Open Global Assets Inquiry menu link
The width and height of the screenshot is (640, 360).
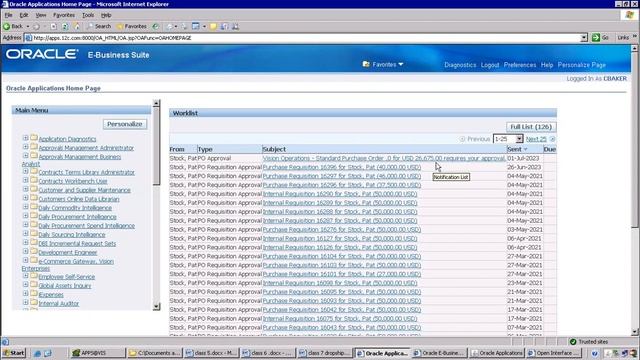[65, 286]
